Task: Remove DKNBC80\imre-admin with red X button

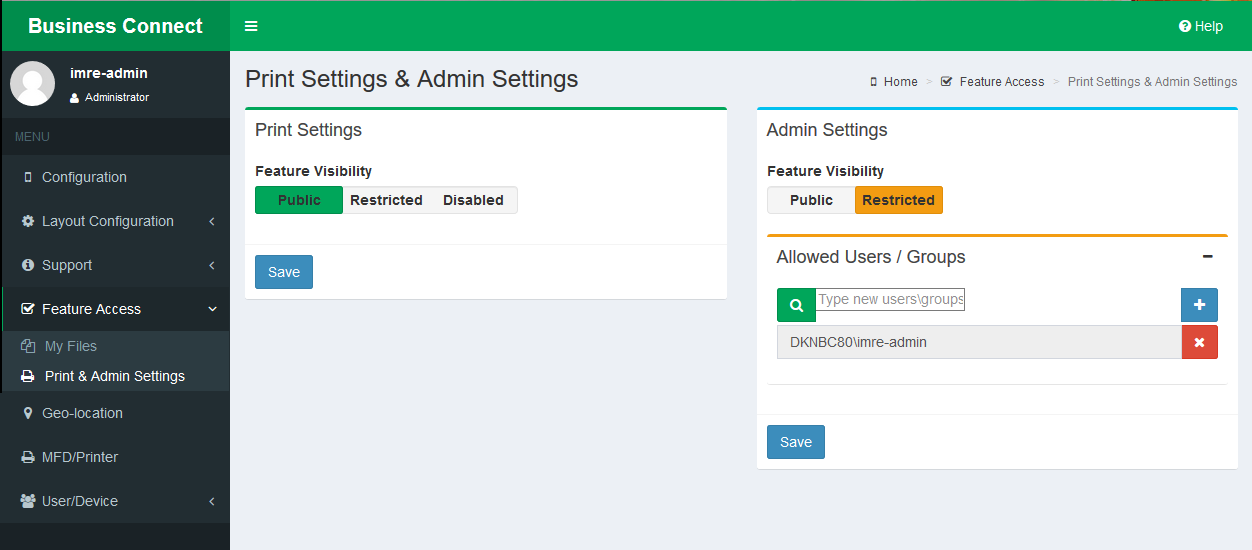Action: 1199,342
